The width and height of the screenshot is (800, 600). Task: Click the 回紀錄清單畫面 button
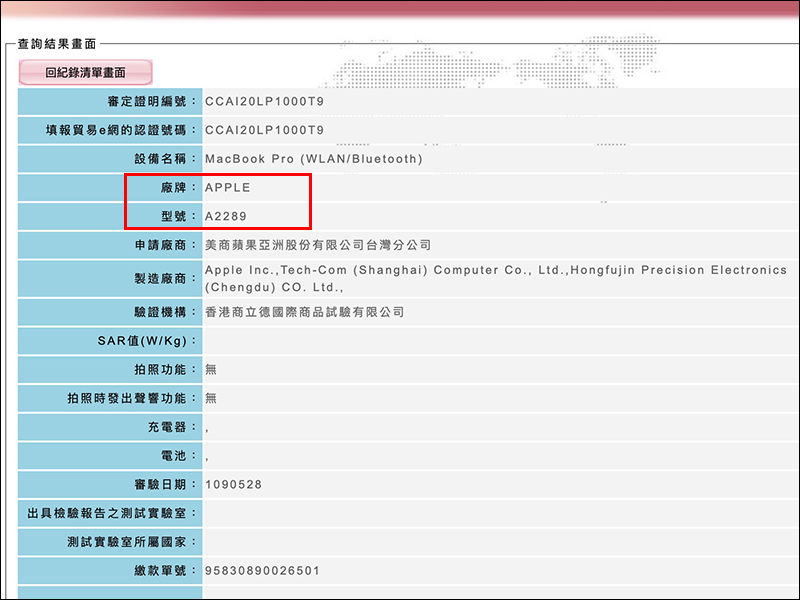(85, 72)
